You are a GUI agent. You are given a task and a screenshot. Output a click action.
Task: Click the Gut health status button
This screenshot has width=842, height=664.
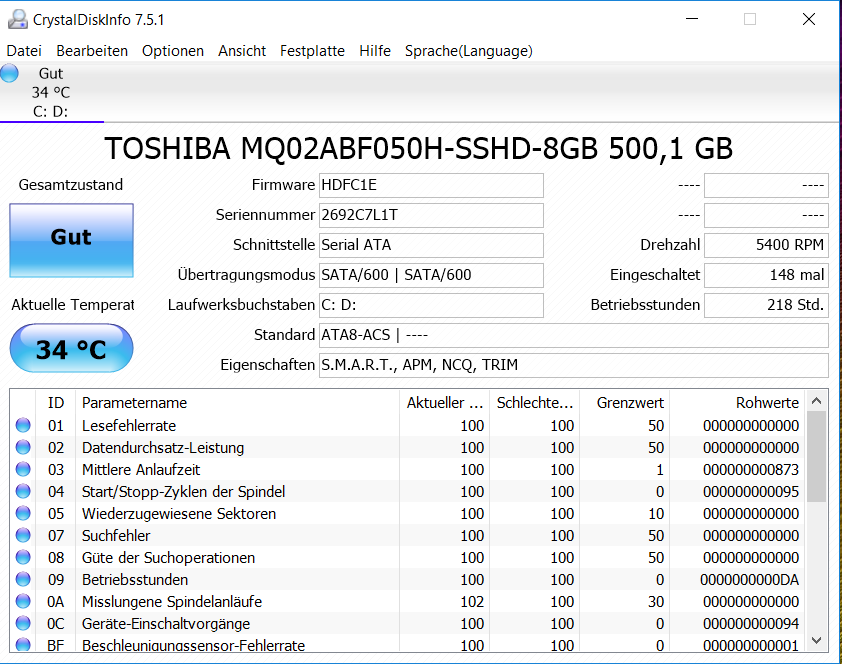tap(71, 240)
